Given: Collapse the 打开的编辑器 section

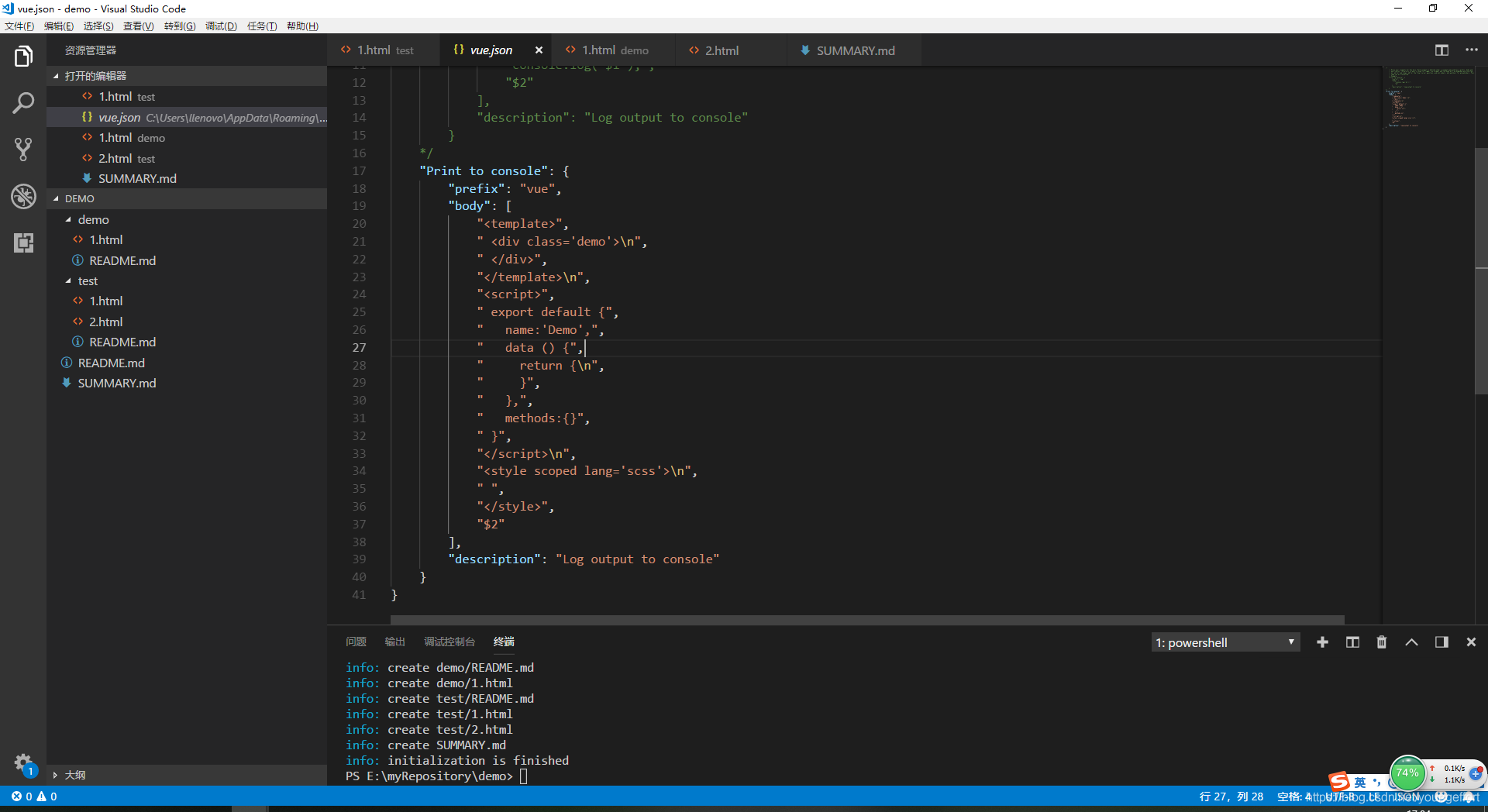Looking at the screenshot, I should (x=187, y=76).
